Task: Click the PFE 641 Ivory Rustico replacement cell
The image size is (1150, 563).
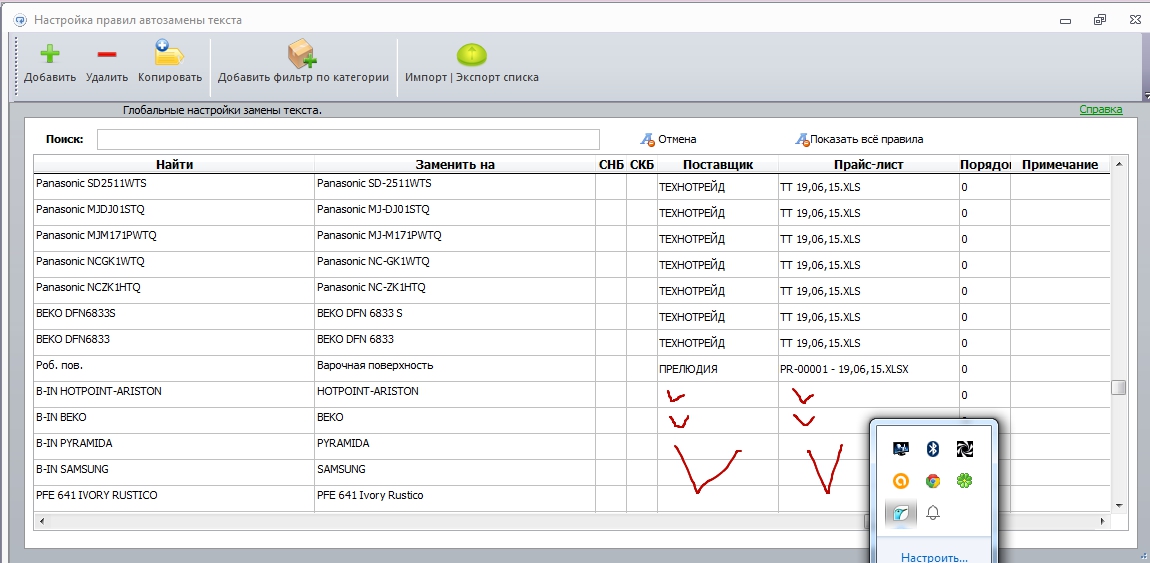Action: point(455,498)
